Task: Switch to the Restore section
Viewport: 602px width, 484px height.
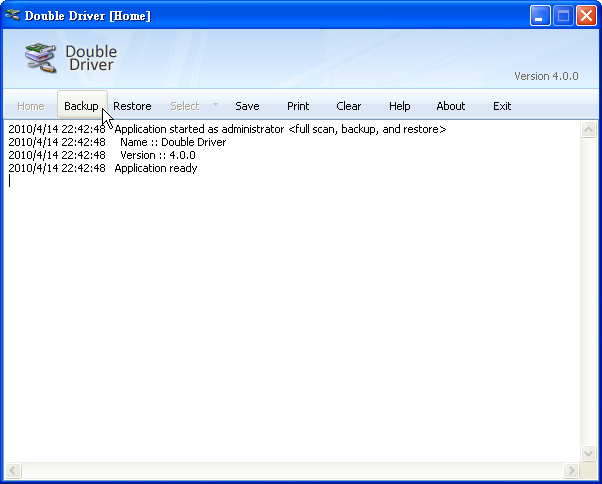Action: (132, 106)
